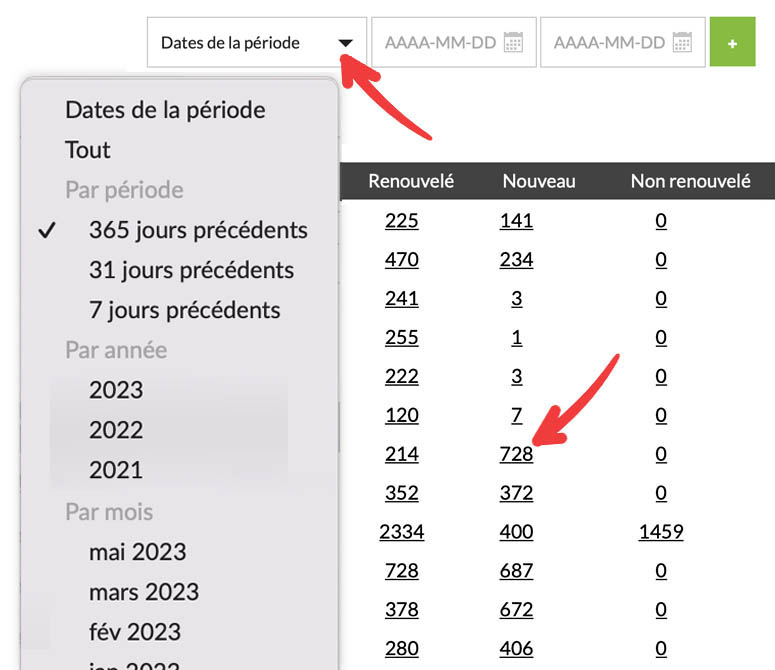Open the 1459 link in Non renouvelé column
The width and height of the screenshot is (775, 670).
[x=660, y=532]
